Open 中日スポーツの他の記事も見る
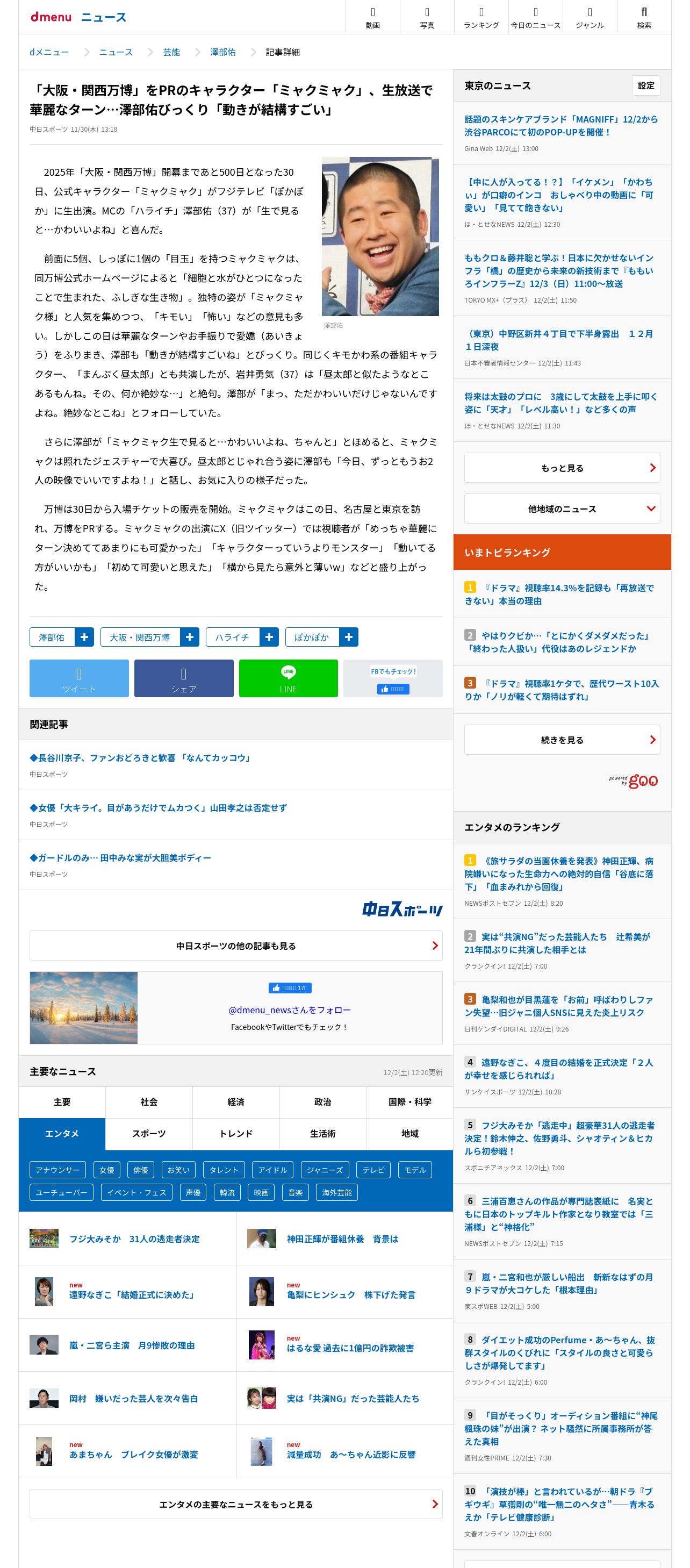 (236, 946)
